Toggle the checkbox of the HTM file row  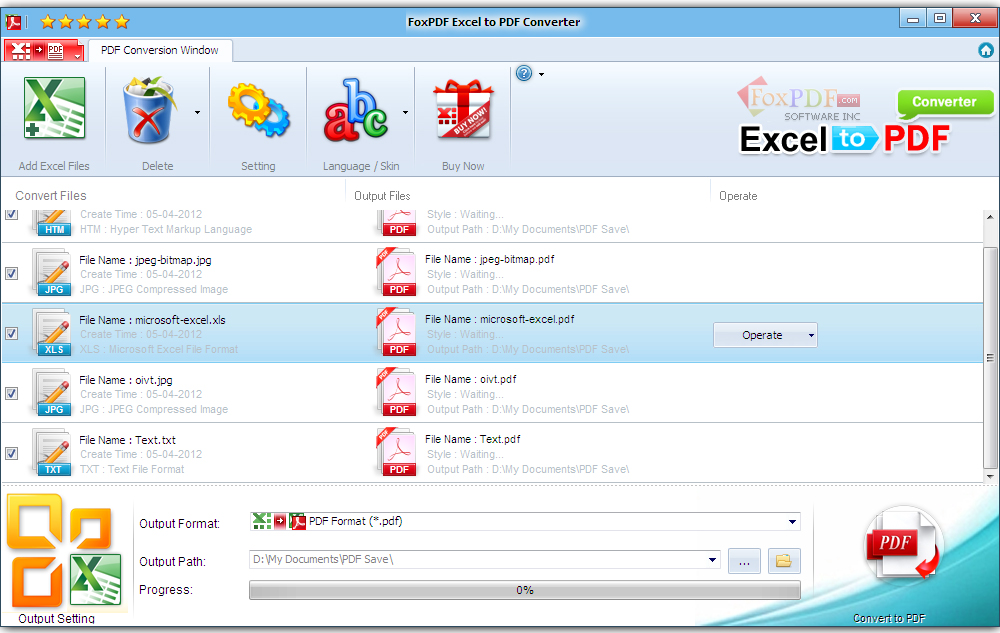11,214
